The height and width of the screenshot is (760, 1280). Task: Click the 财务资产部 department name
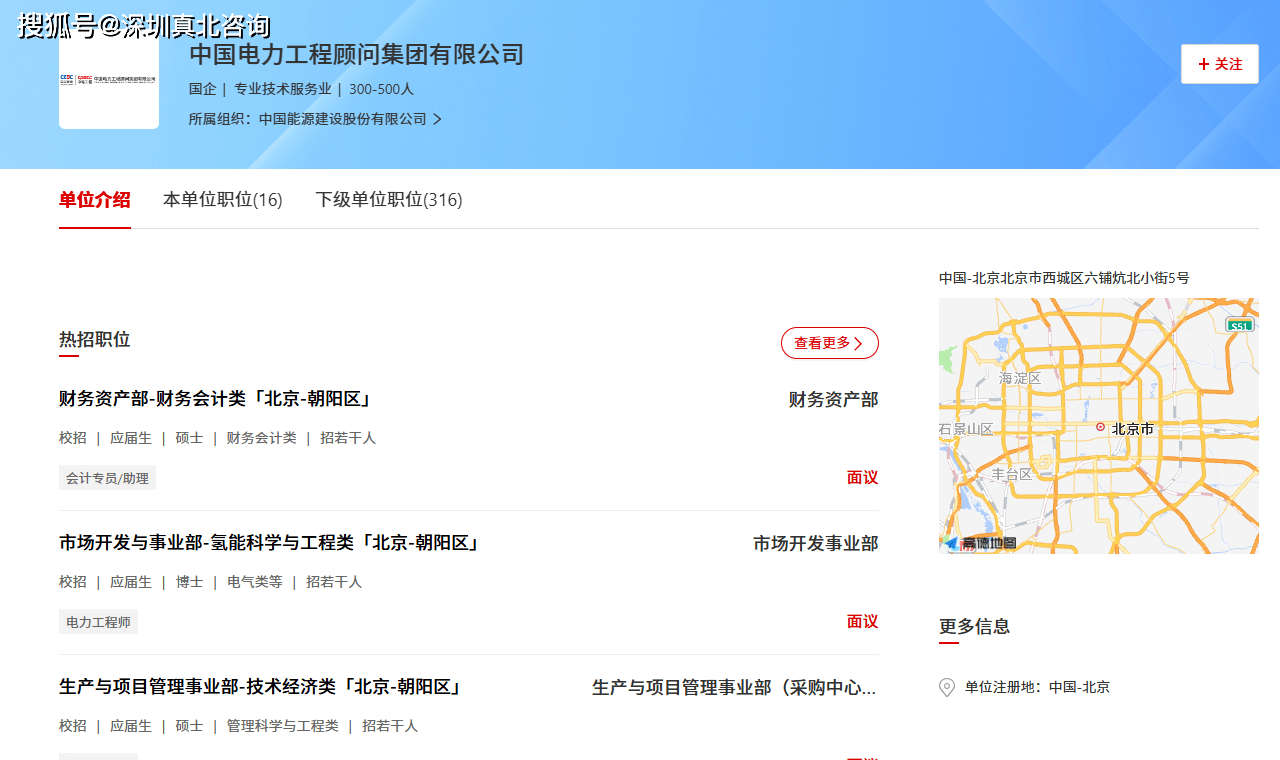pos(833,400)
